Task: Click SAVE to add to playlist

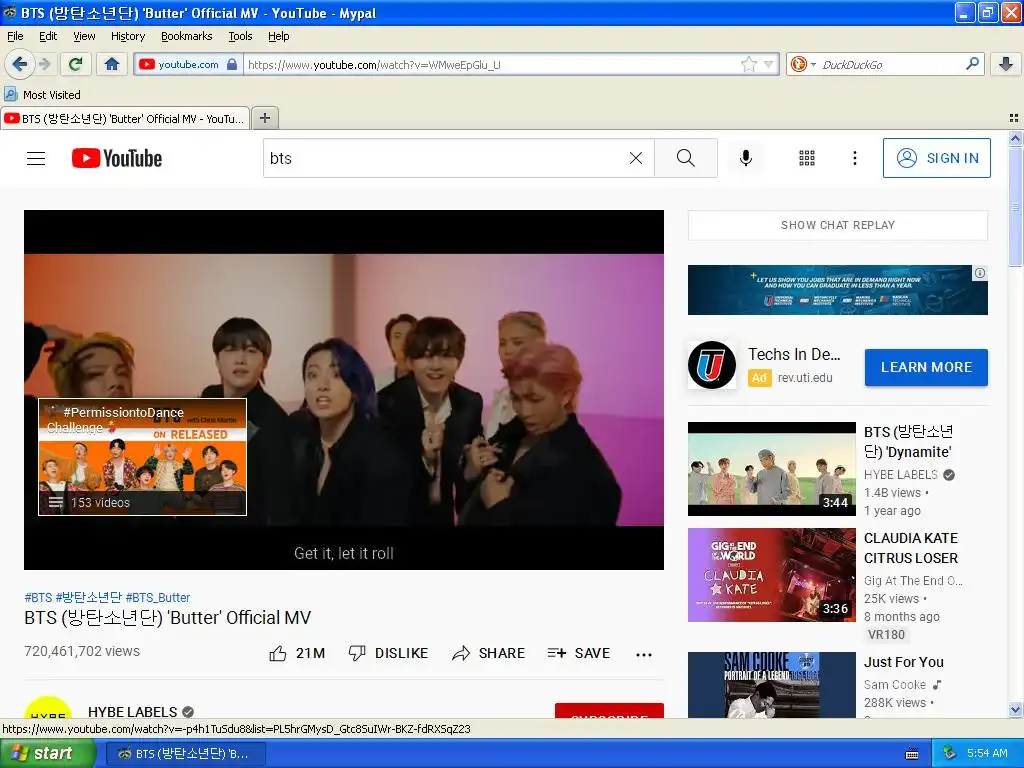Action: pos(579,653)
